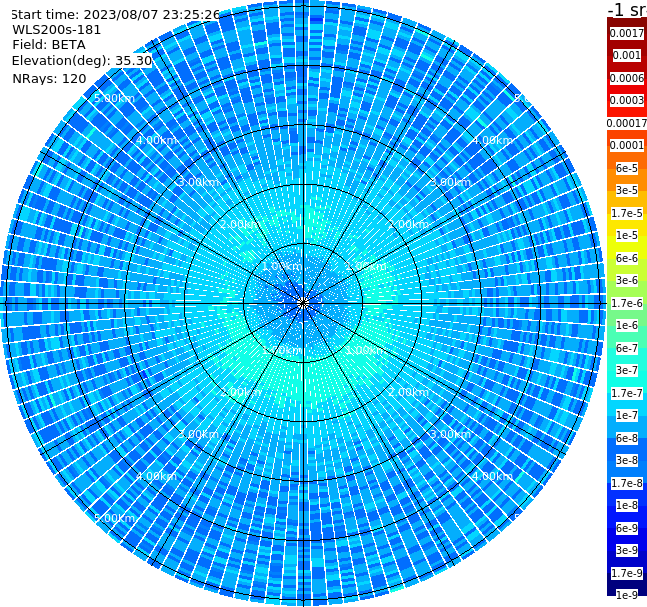Pick the 1e-7 colorbar value
647x607 pixels.
[627, 415]
